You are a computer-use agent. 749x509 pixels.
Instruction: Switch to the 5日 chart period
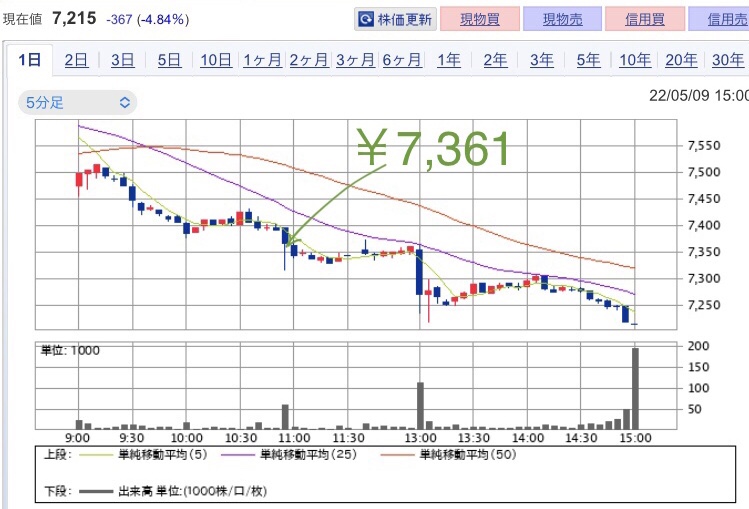170,60
